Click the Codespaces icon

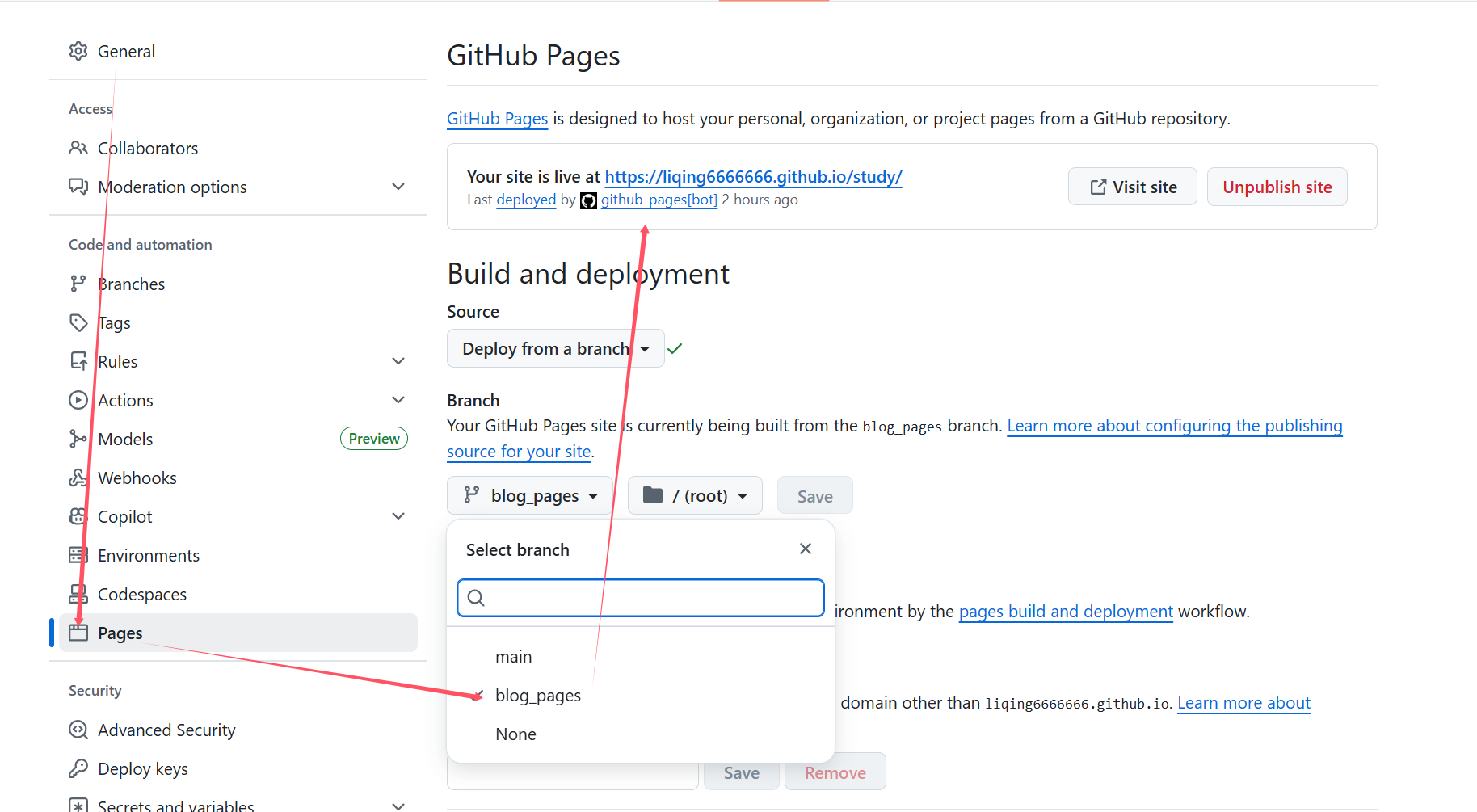78,594
